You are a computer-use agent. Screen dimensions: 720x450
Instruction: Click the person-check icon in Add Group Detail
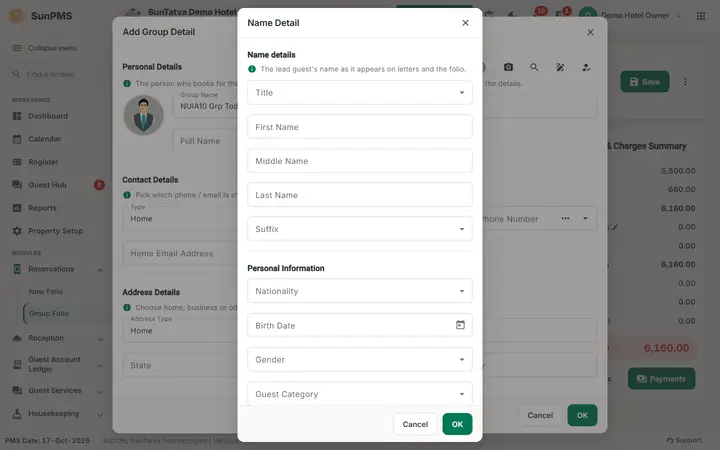click(x=586, y=67)
